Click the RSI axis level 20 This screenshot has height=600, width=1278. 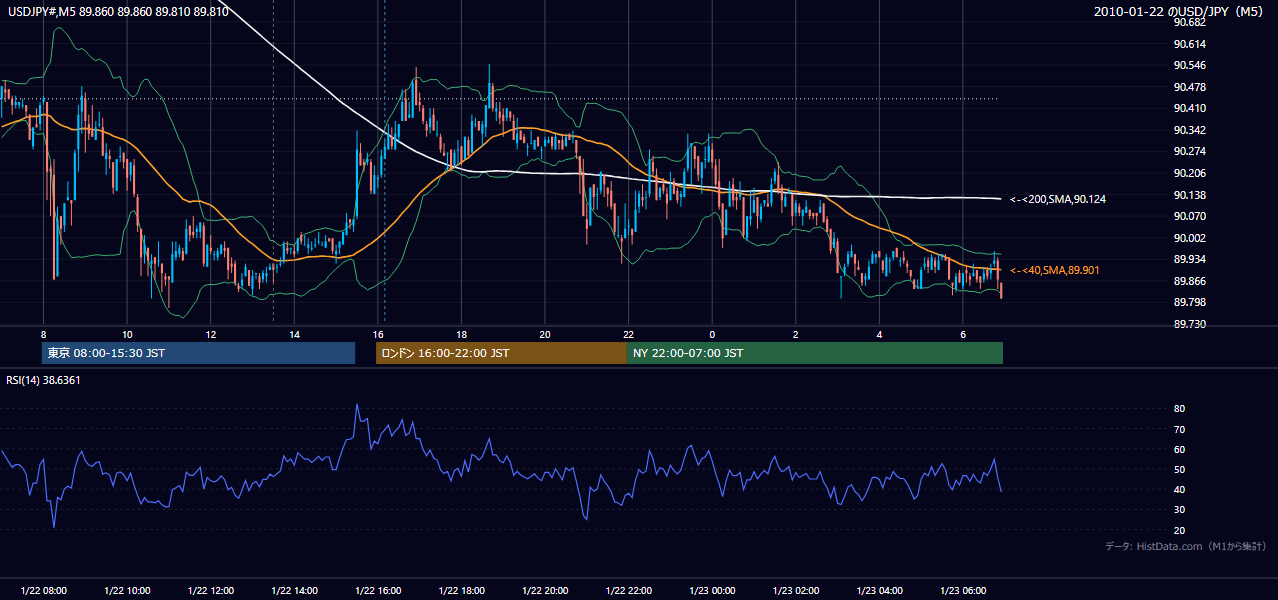pos(1179,530)
